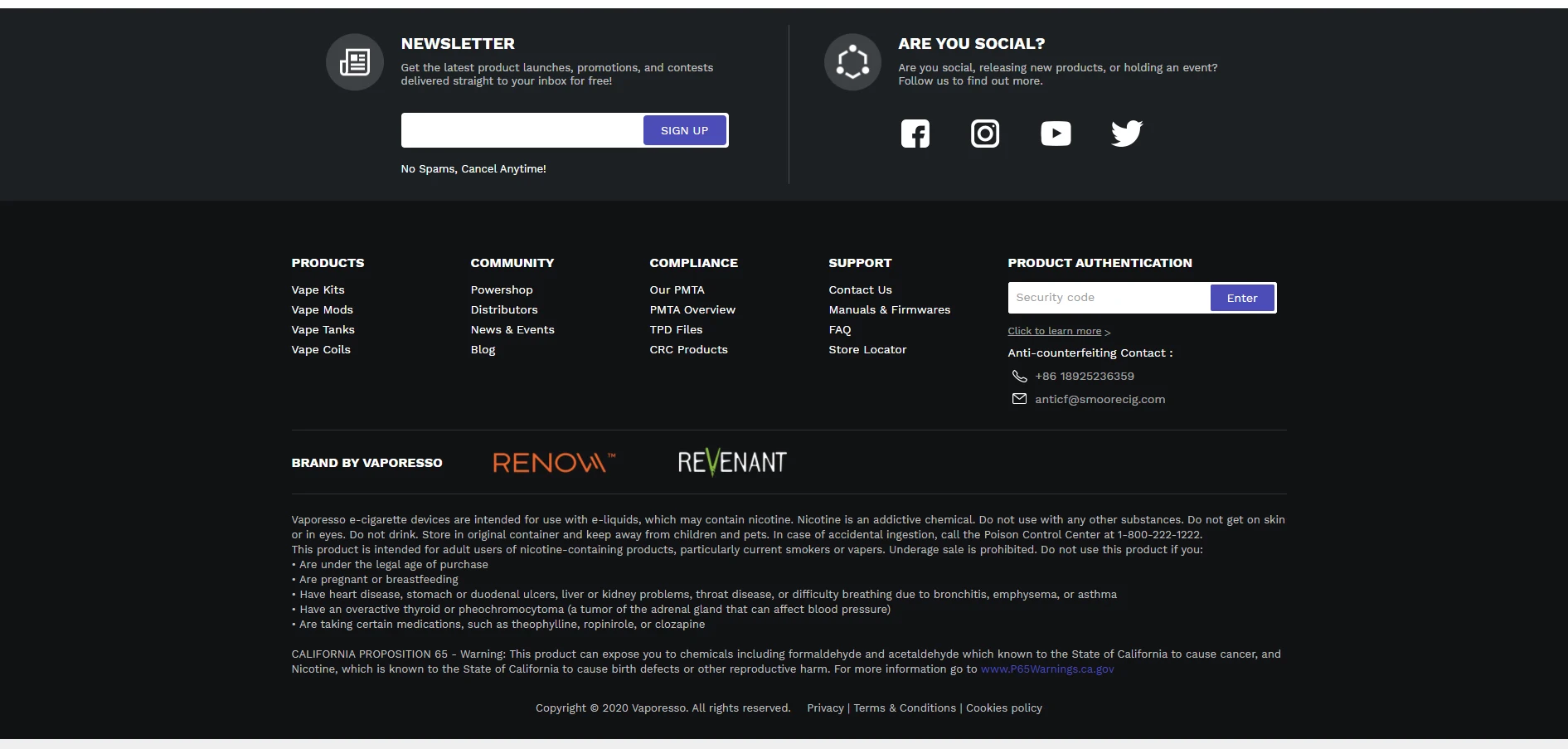Open the Our PMTA link
1568x749 pixels.
677,289
